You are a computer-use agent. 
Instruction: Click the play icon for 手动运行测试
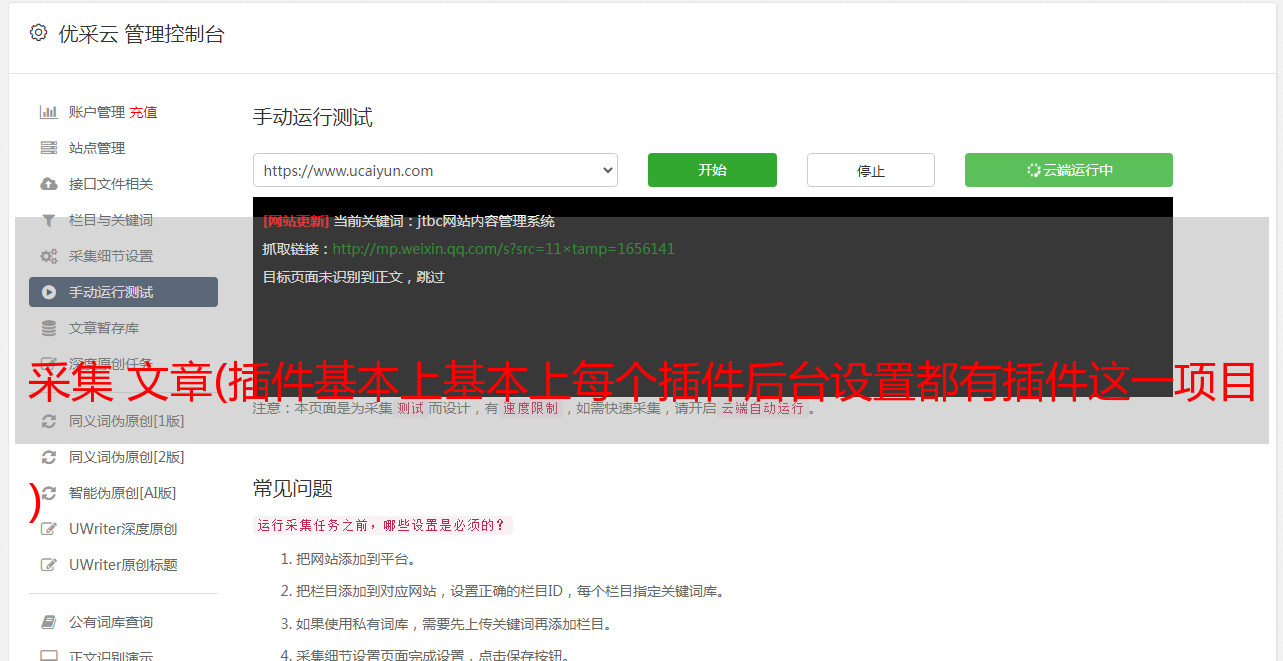point(48,292)
